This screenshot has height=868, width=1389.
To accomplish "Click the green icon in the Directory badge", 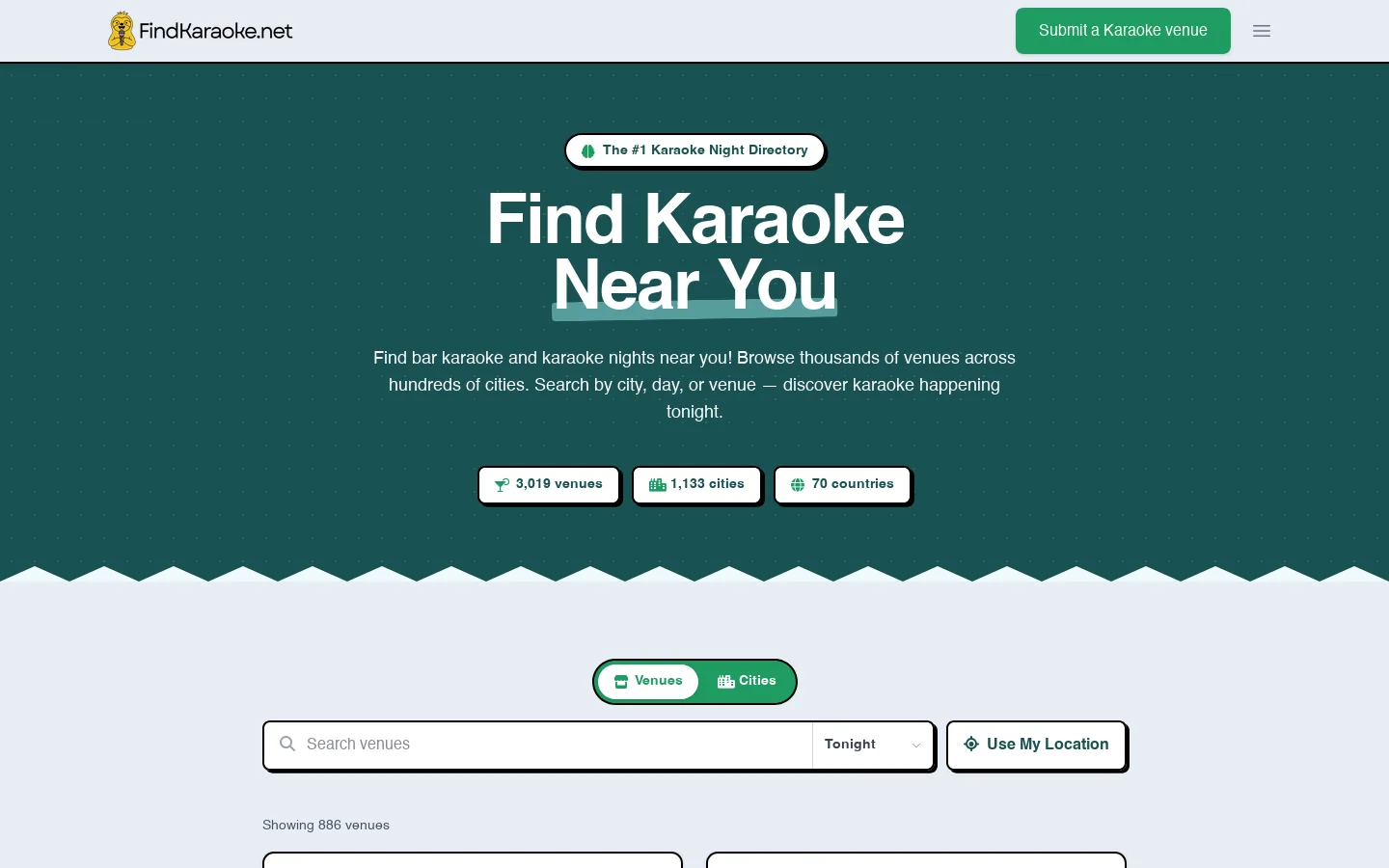I will pos(587,150).
